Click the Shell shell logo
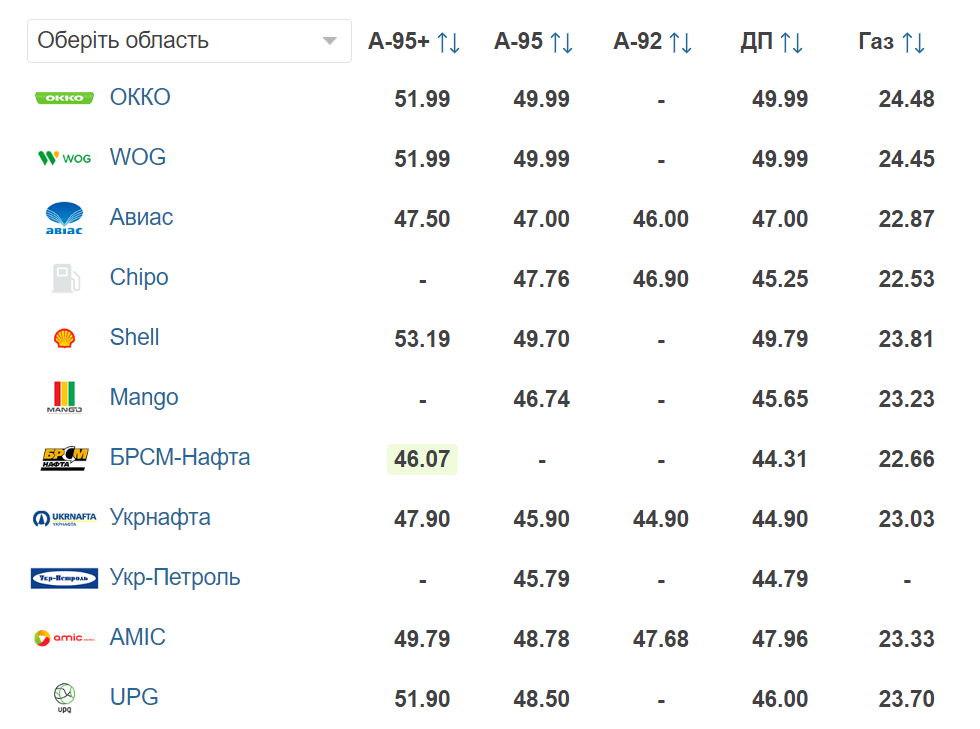 (64, 338)
